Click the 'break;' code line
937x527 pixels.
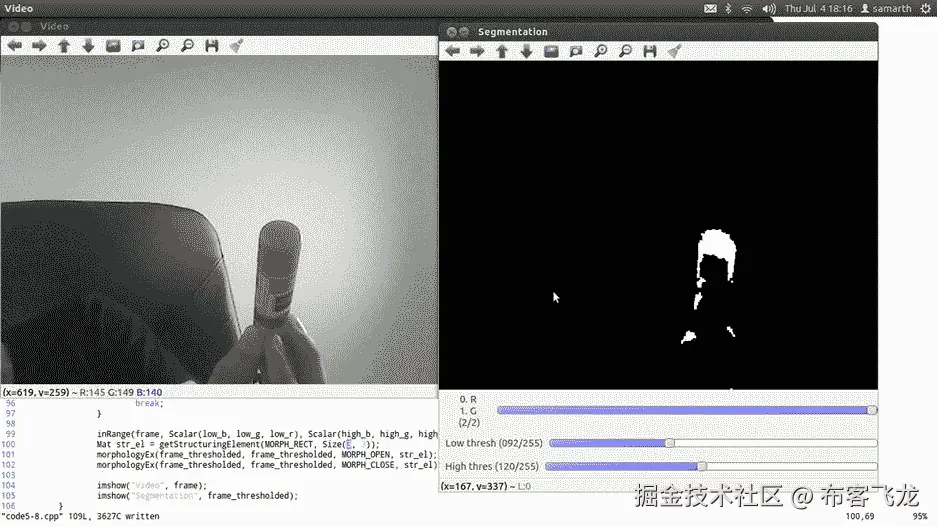[x=149, y=403]
